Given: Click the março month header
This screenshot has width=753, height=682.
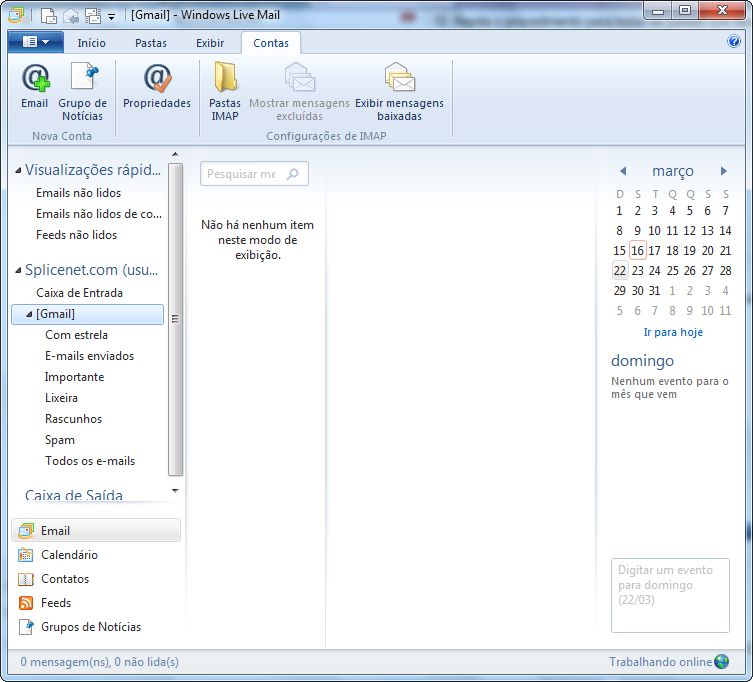Looking at the screenshot, I should [x=673, y=171].
